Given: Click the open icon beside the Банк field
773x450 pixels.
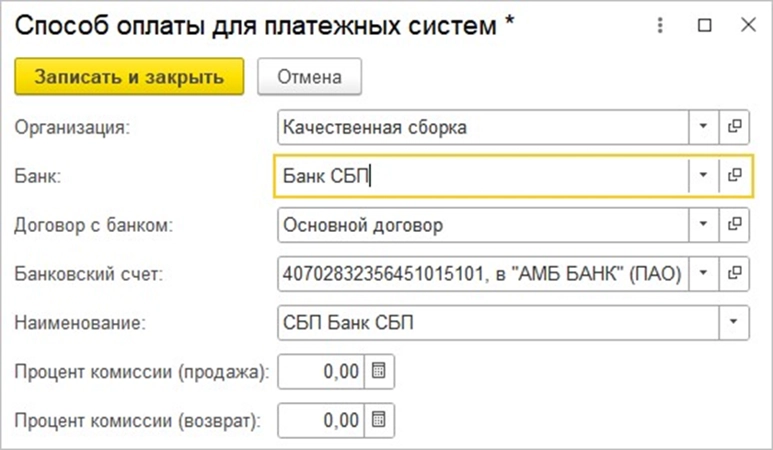Looking at the screenshot, I should coord(734,175).
